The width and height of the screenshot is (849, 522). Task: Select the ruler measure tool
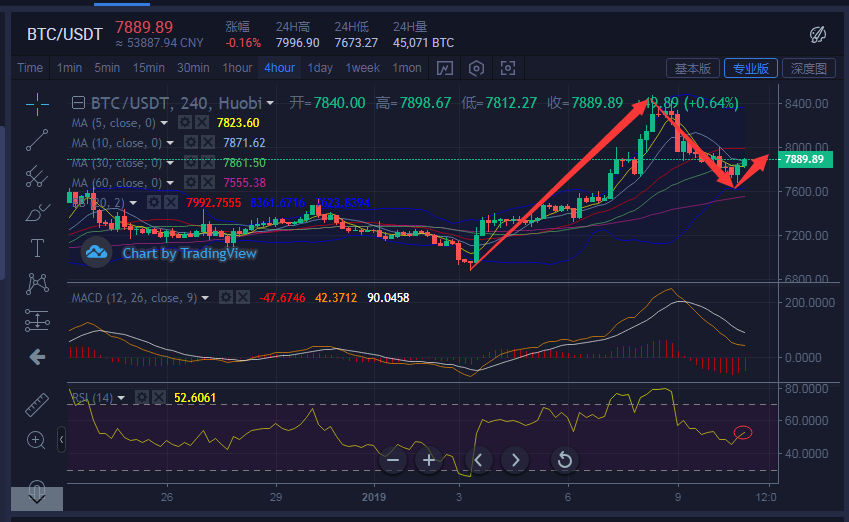[x=37, y=404]
